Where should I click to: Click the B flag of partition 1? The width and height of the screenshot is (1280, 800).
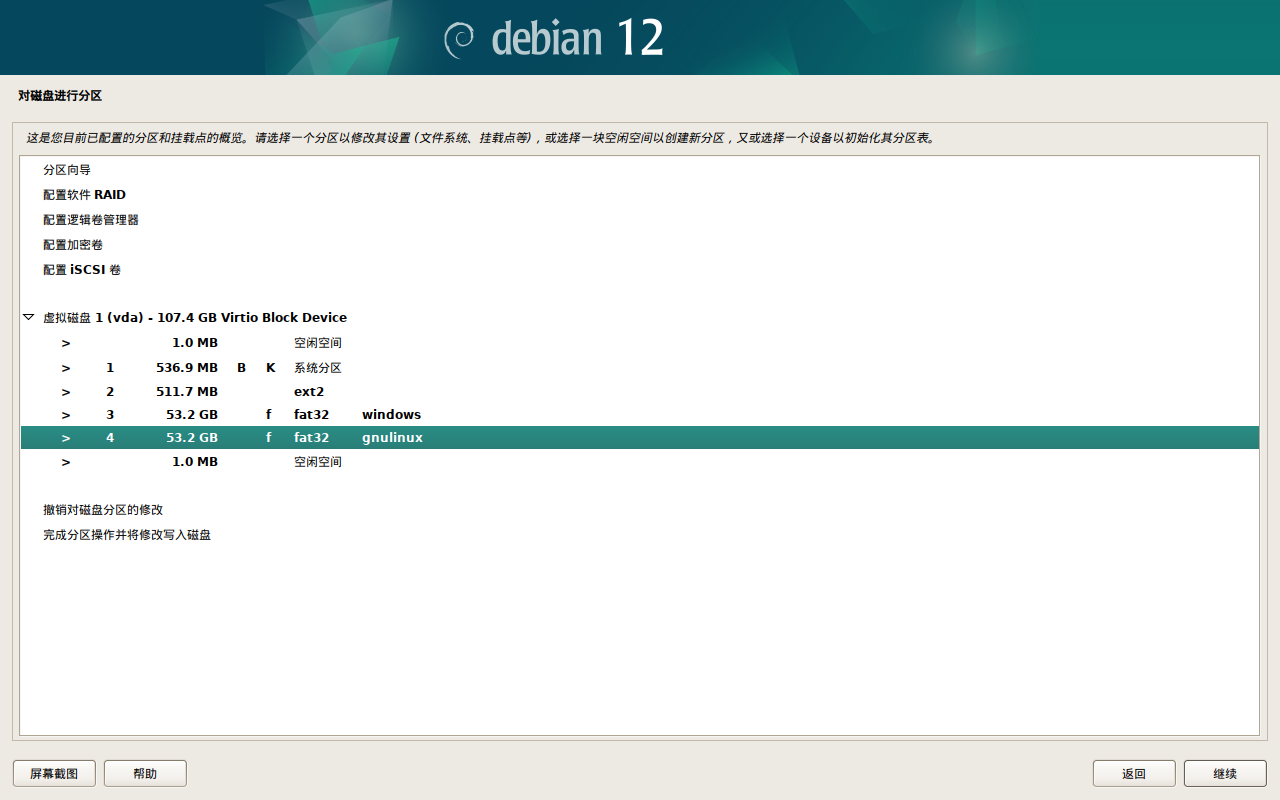(241, 368)
